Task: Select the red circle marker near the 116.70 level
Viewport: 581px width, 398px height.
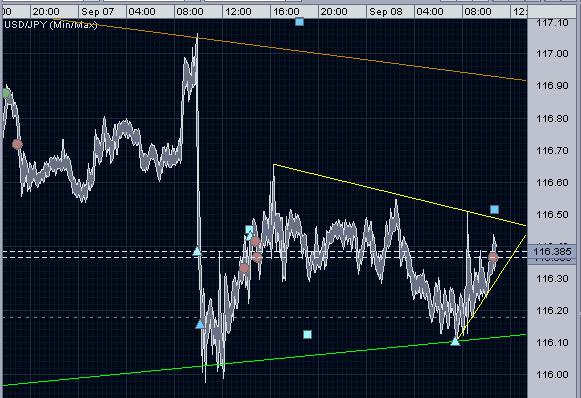Action: click(17, 144)
